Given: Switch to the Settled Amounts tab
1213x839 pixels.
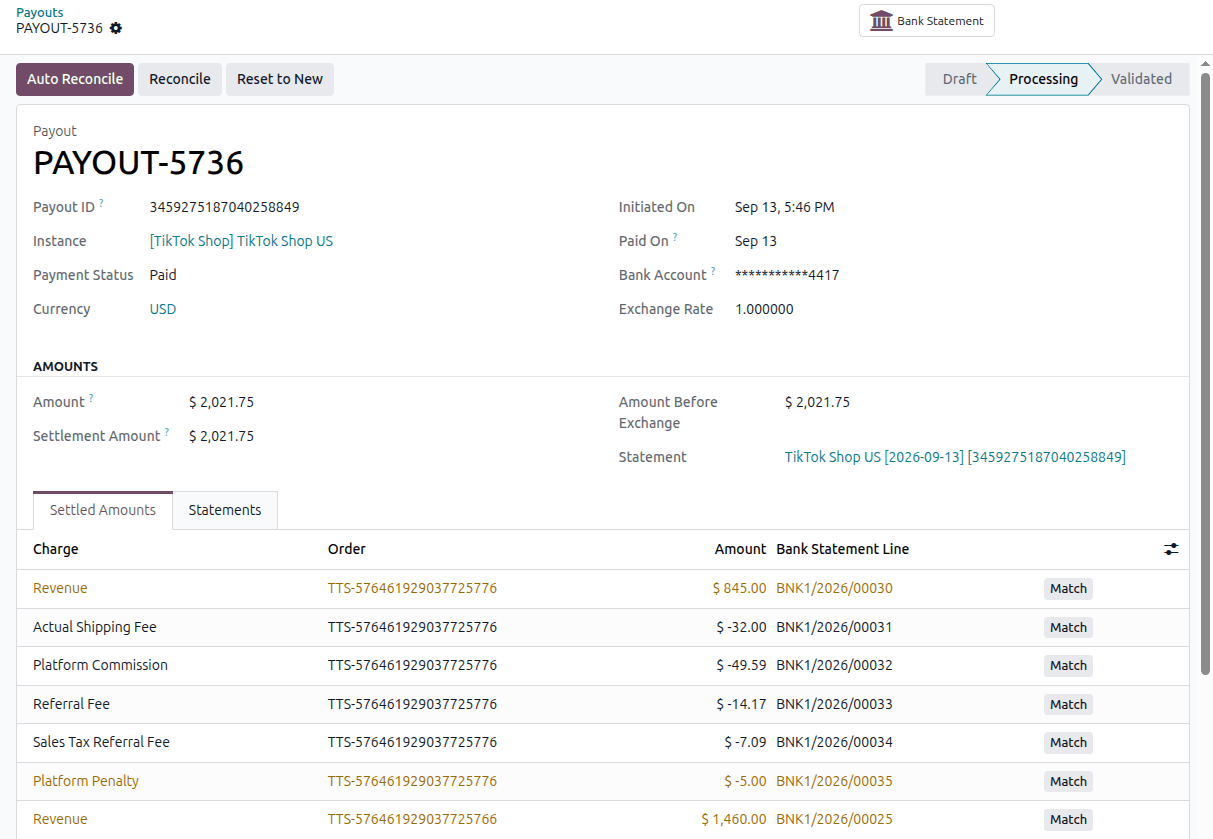Looking at the screenshot, I should [103, 510].
